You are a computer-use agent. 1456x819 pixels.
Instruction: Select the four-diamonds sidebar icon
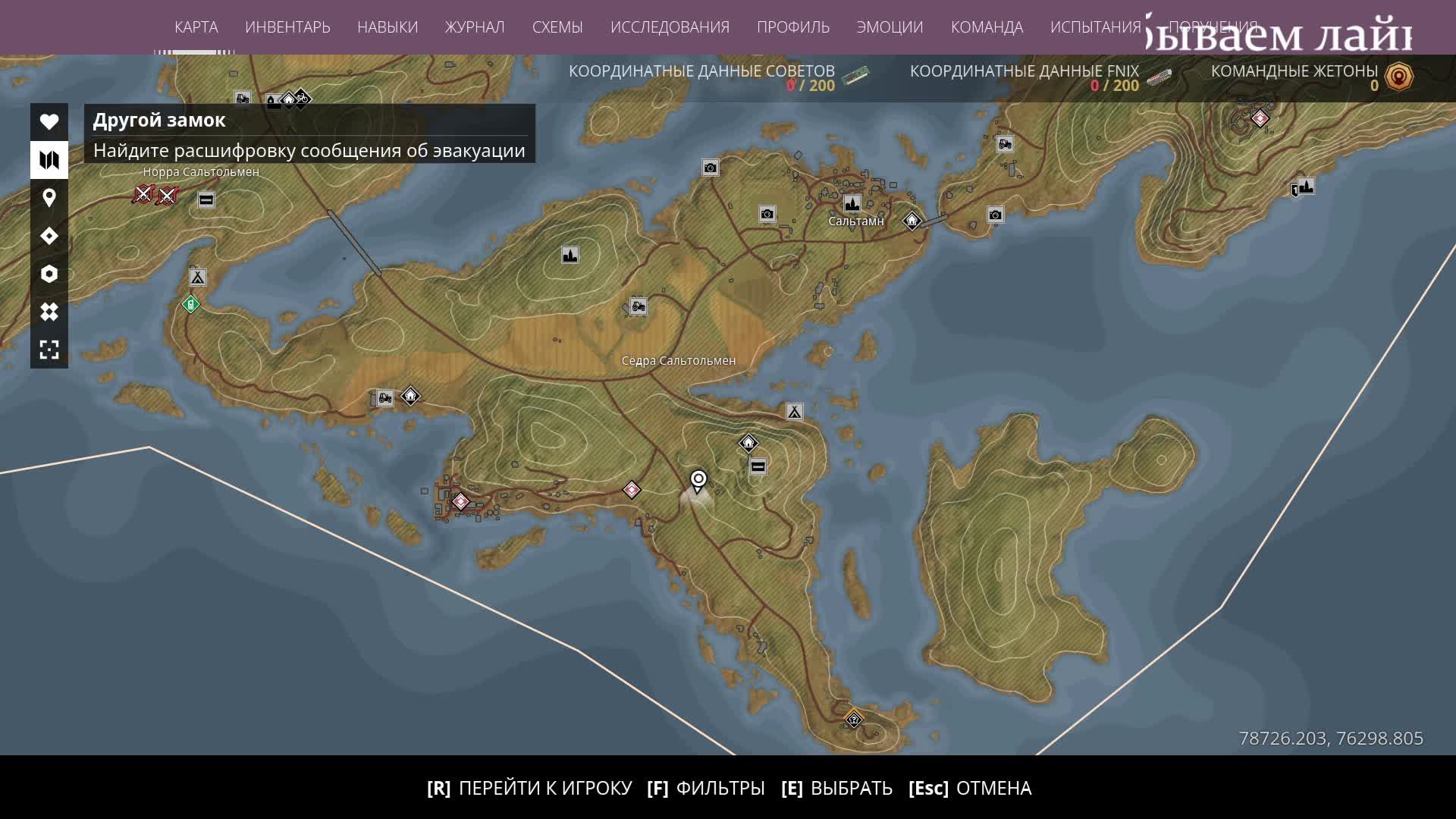pos(49,312)
